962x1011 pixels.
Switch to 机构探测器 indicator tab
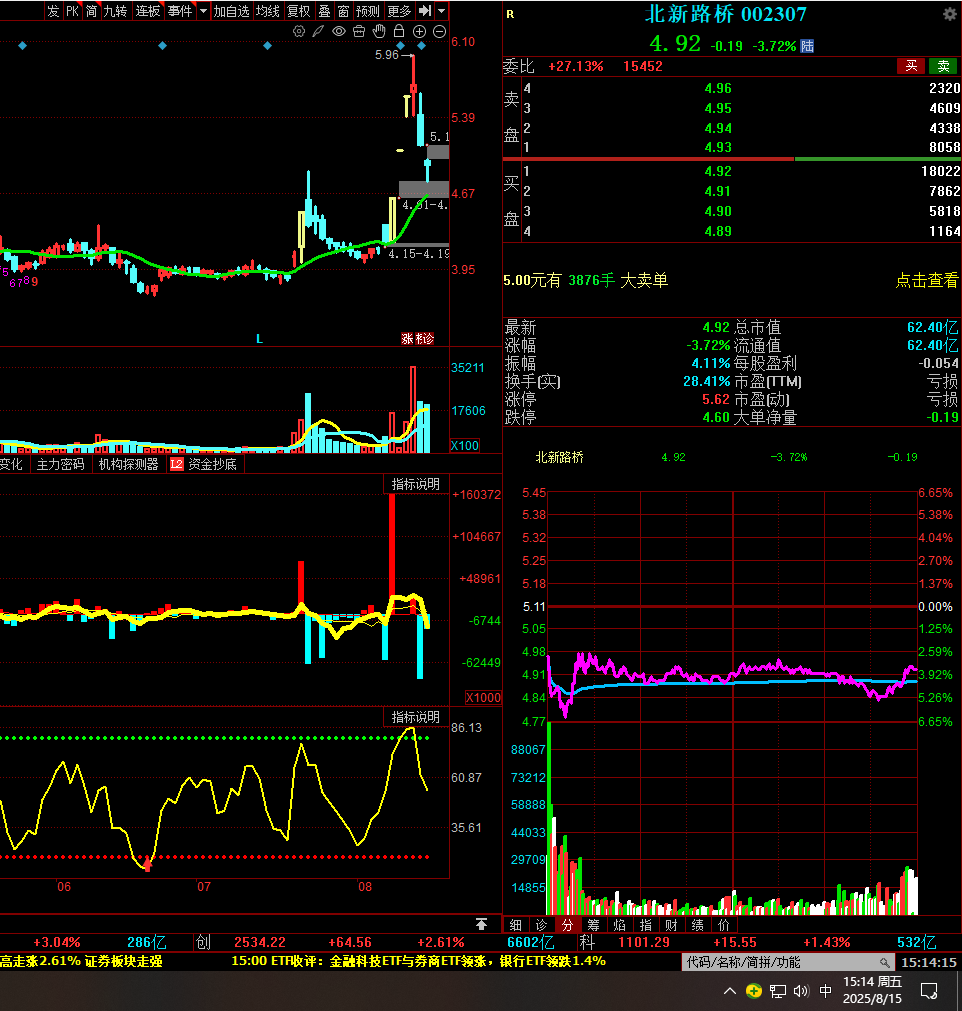click(x=128, y=464)
